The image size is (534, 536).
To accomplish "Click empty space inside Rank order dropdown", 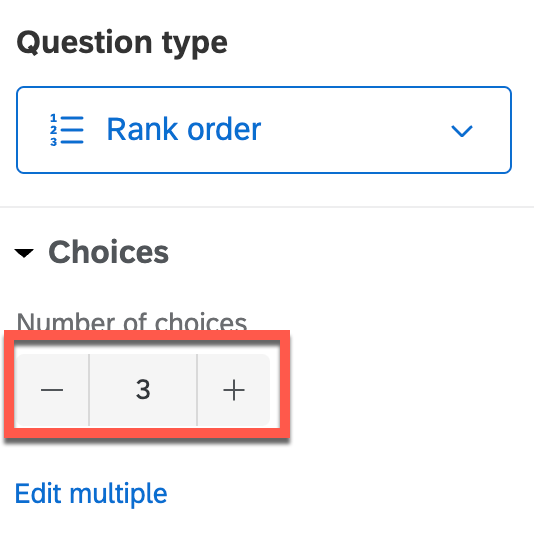I will [x=356, y=130].
